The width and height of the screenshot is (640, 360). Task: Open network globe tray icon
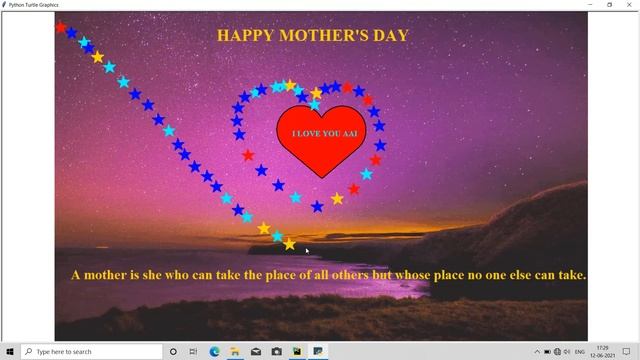(x=557, y=351)
